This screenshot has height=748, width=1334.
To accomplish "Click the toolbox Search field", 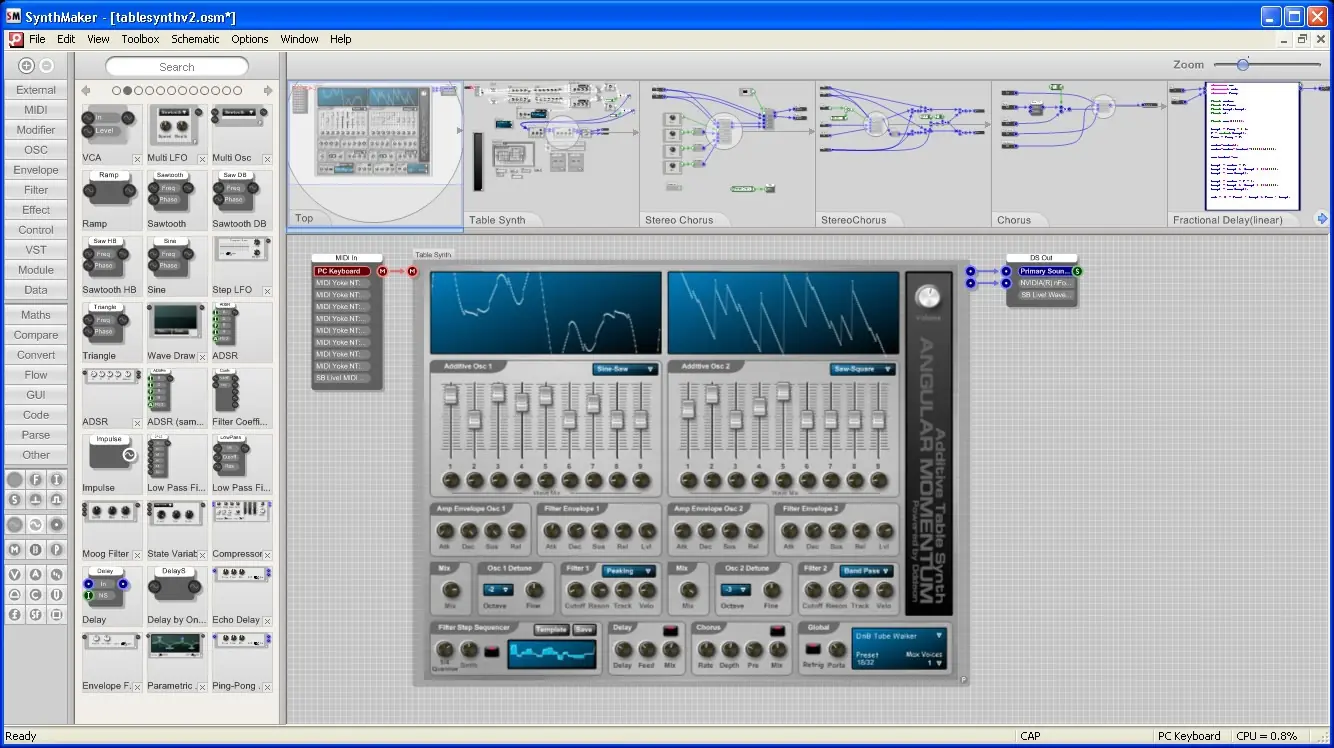I will tap(177, 67).
